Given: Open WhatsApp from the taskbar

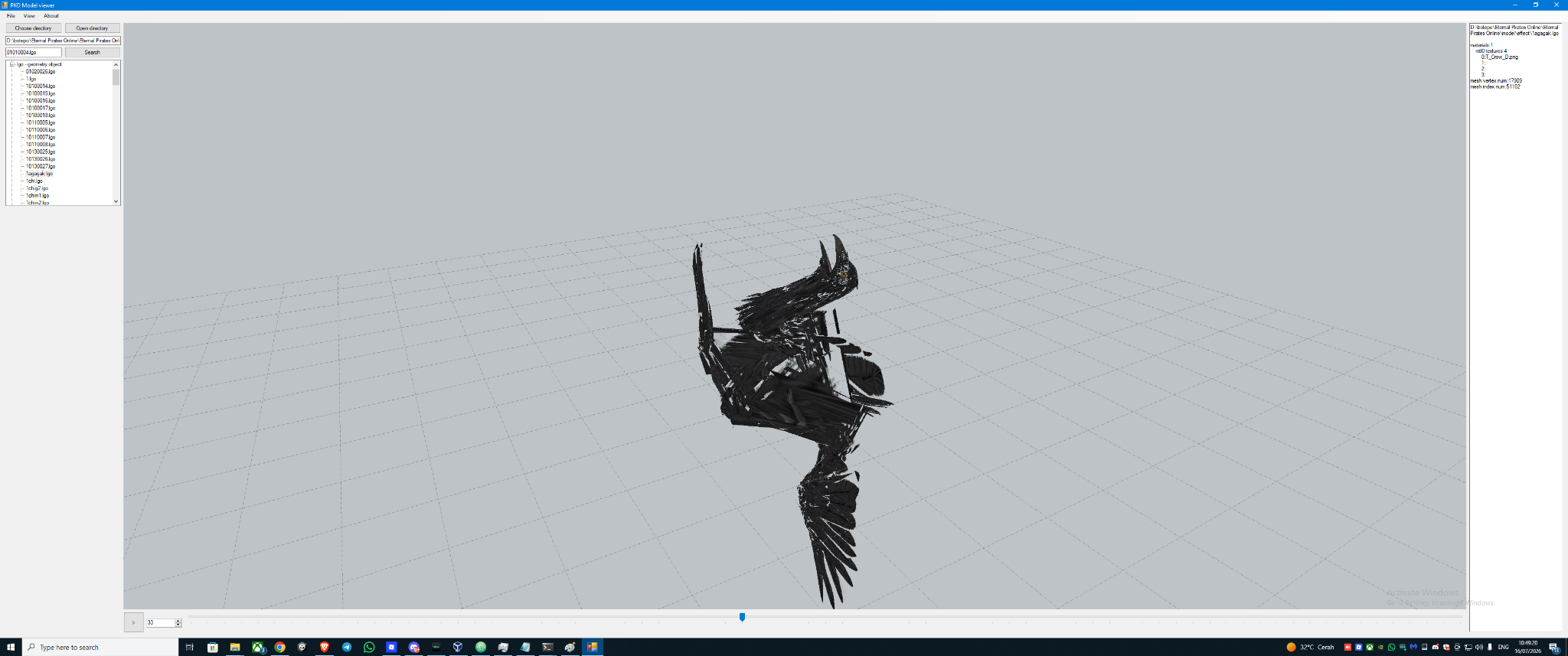Looking at the screenshot, I should click(x=369, y=647).
